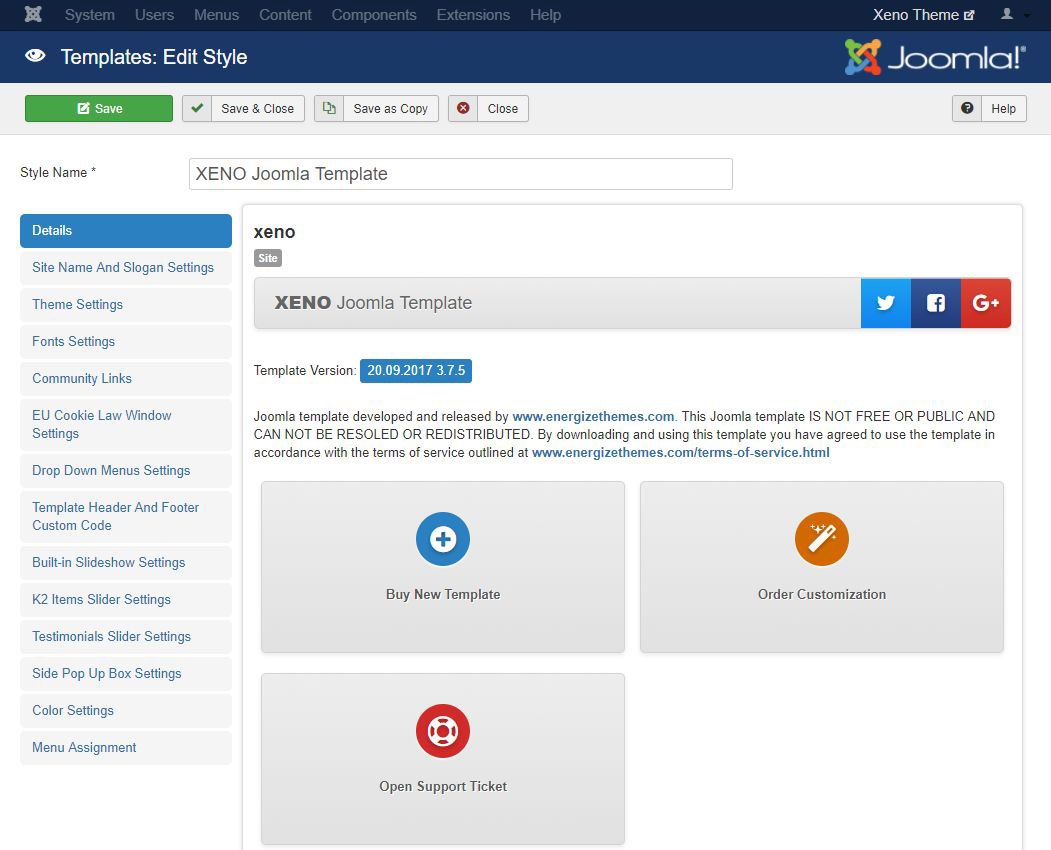Select EU Cookie Law Window Settings tab
The width and height of the screenshot is (1051, 850).
126,424
